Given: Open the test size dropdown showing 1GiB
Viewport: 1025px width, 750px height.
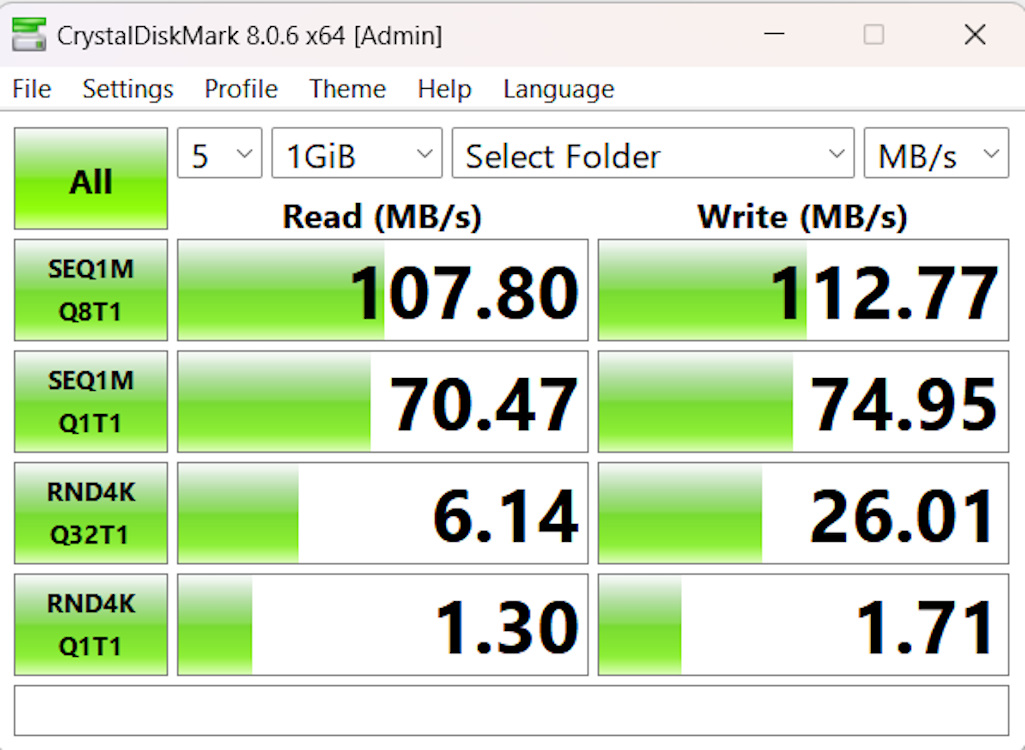Looking at the screenshot, I should [357, 153].
